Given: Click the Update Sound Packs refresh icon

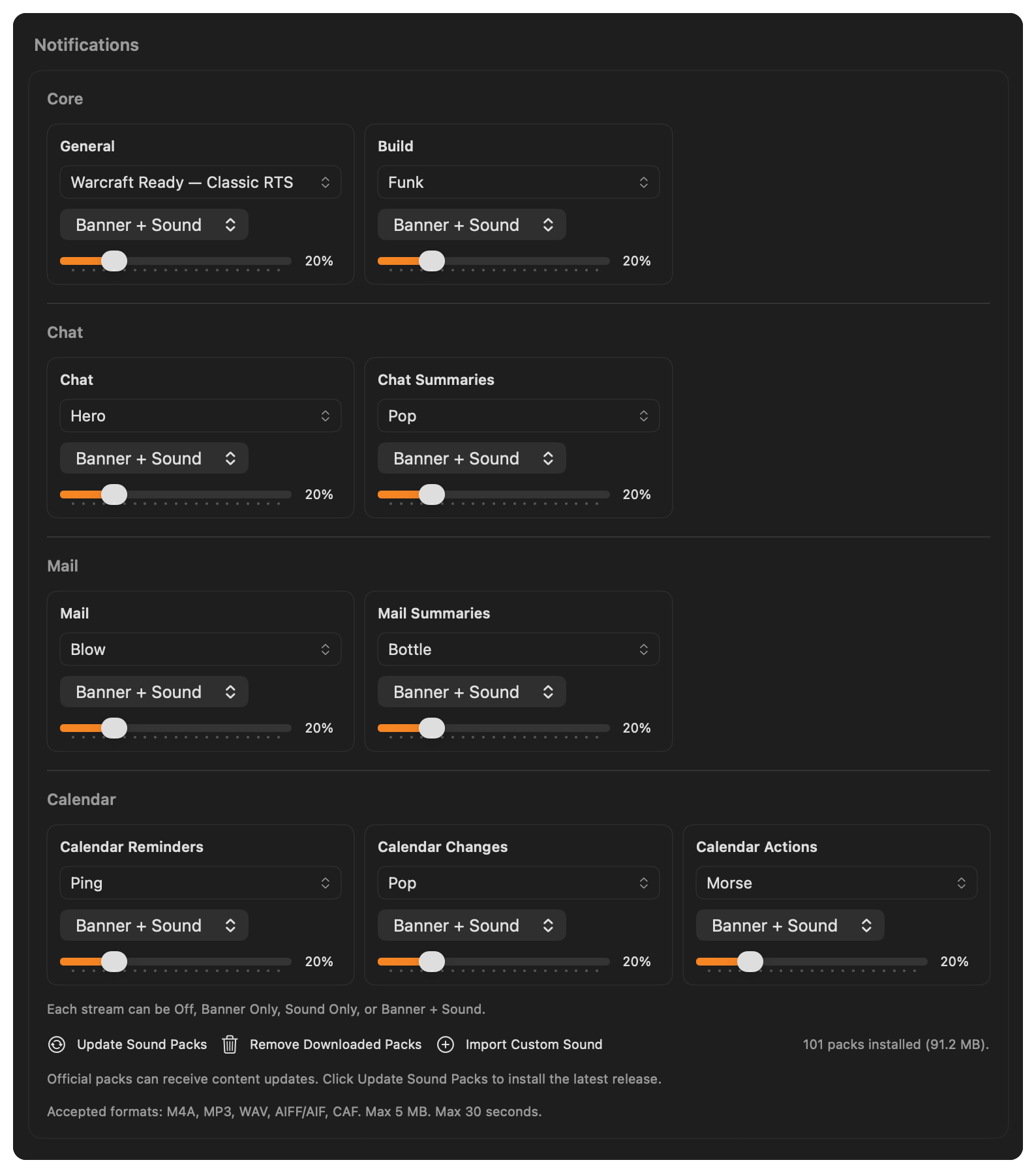Looking at the screenshot, I should click(x=57, y=1044).
